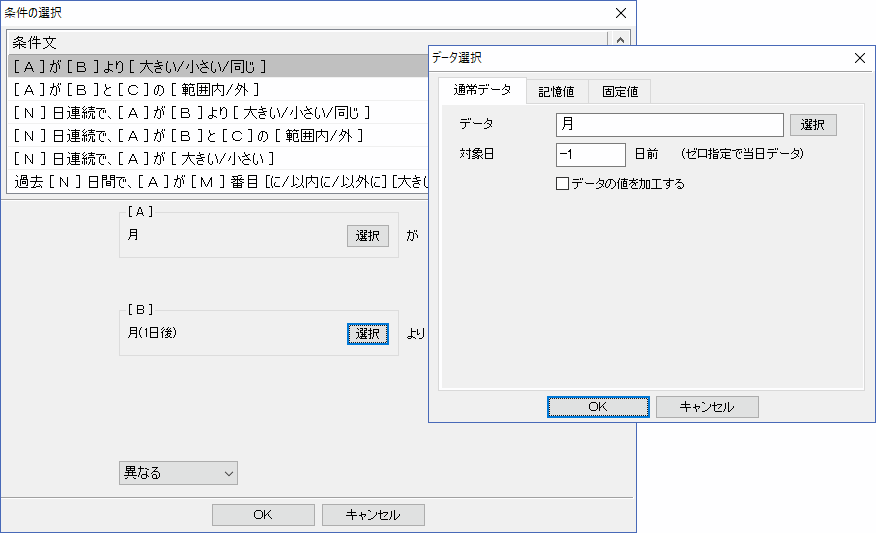Image resolution: width=876 pixels, height=533 pixels.
Task: Enable the データの値を加工する checkbox
Action: click(x=562, y=184)
